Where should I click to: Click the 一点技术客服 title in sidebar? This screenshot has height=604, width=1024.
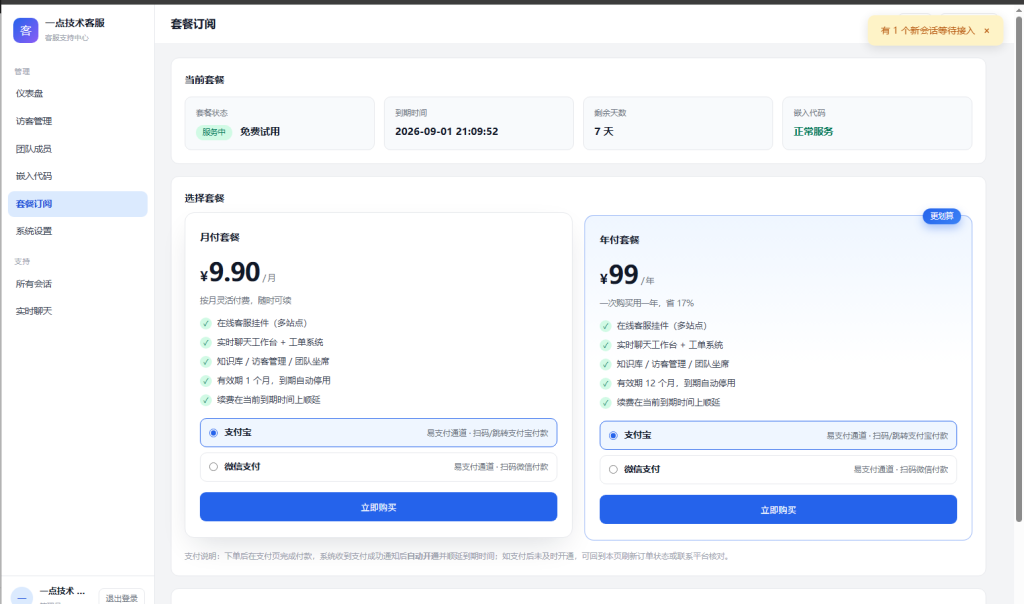(74, 23)
